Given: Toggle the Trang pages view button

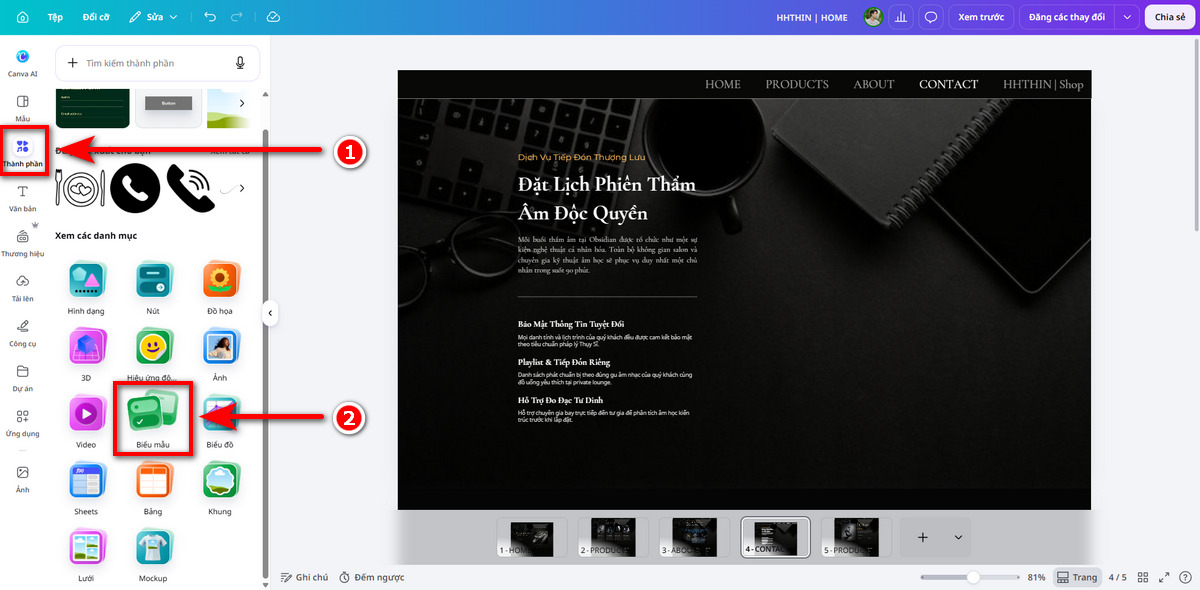Looking at the screenshot, I should click(1077, 577).
